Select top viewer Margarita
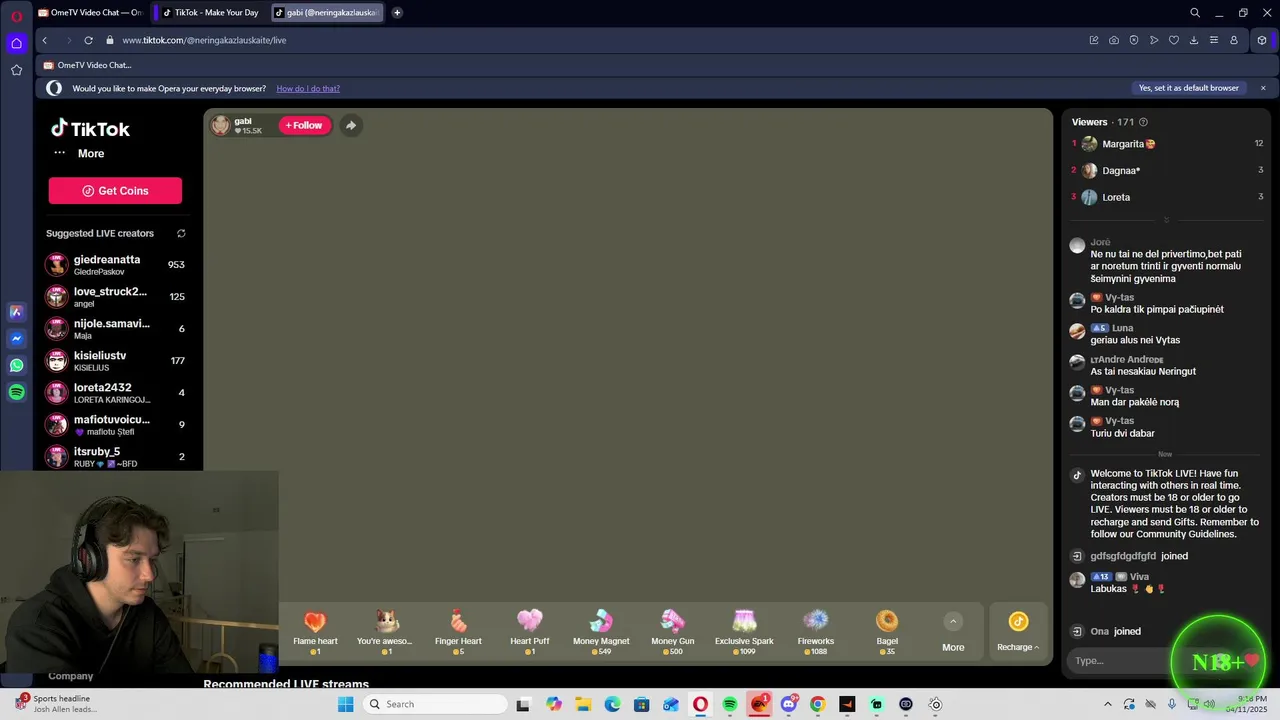This screenshot has width=1280, height=720. click(x=1167, y=144)
